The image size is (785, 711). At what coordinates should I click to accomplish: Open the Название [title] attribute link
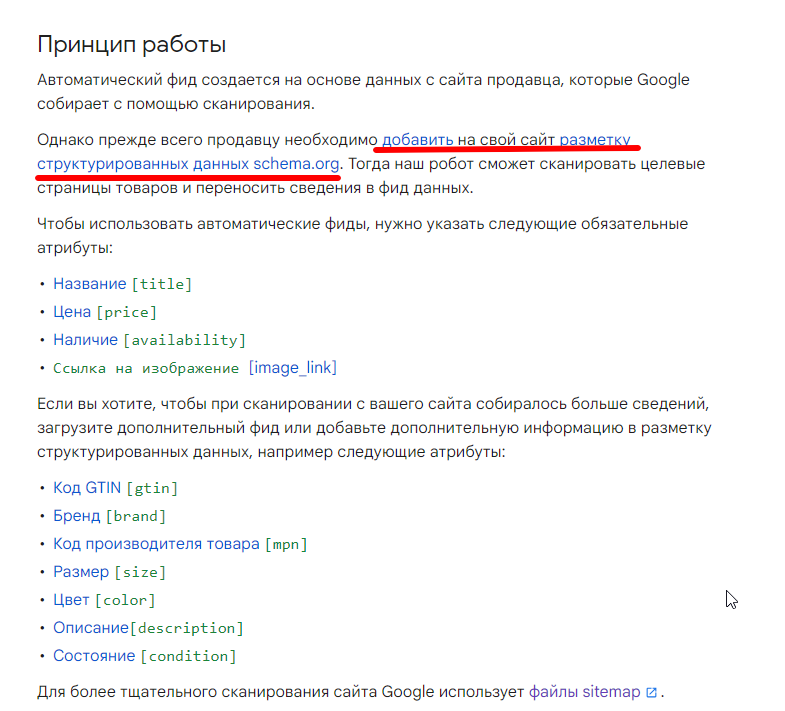(x=122, y=284)
